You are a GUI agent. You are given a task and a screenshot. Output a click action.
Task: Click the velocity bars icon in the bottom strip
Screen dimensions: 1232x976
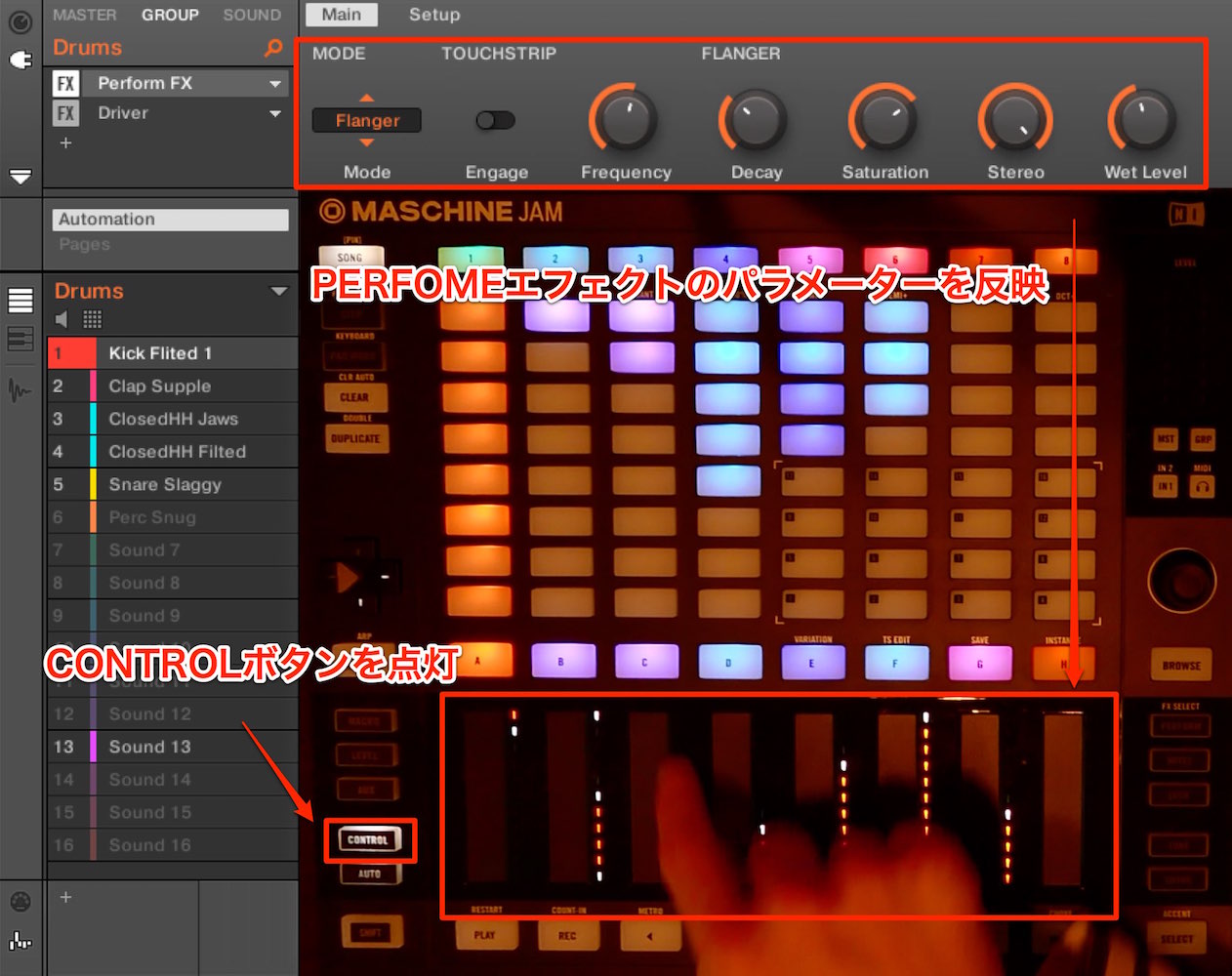click(21, 941)
